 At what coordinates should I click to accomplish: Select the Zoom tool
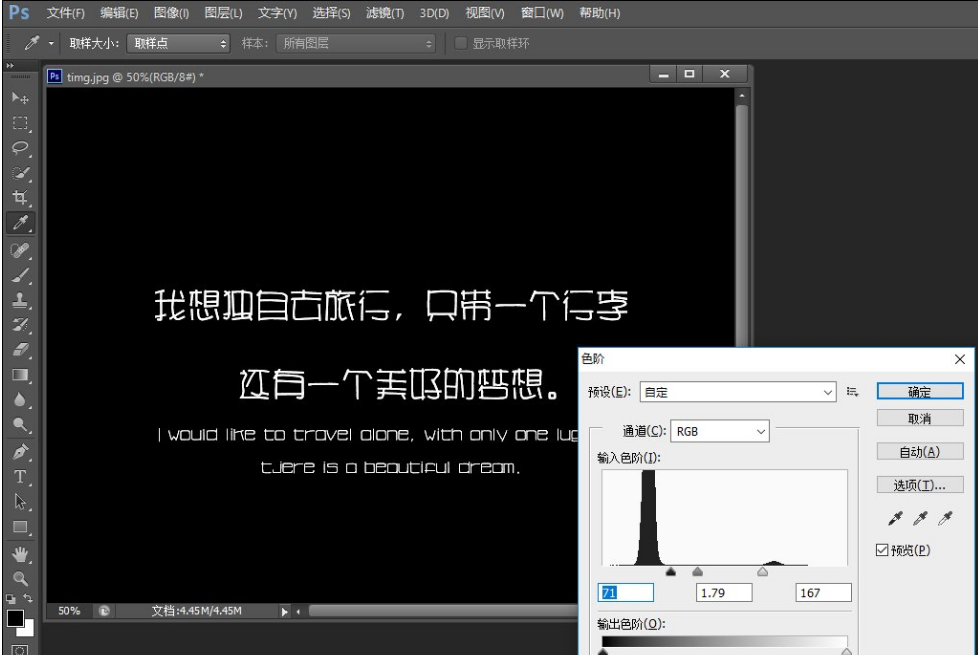20,578
